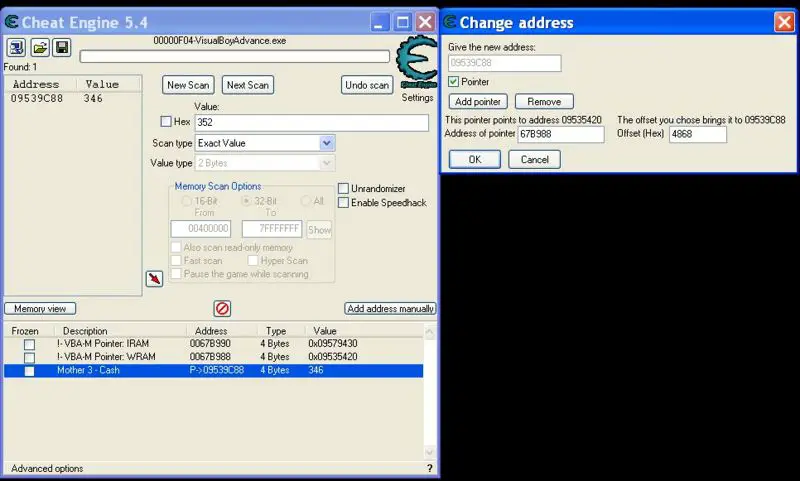Toggle the Hex checkbox
Viewport: 800px width, 481px height.
pyautogui.click(x=166, y=121)
